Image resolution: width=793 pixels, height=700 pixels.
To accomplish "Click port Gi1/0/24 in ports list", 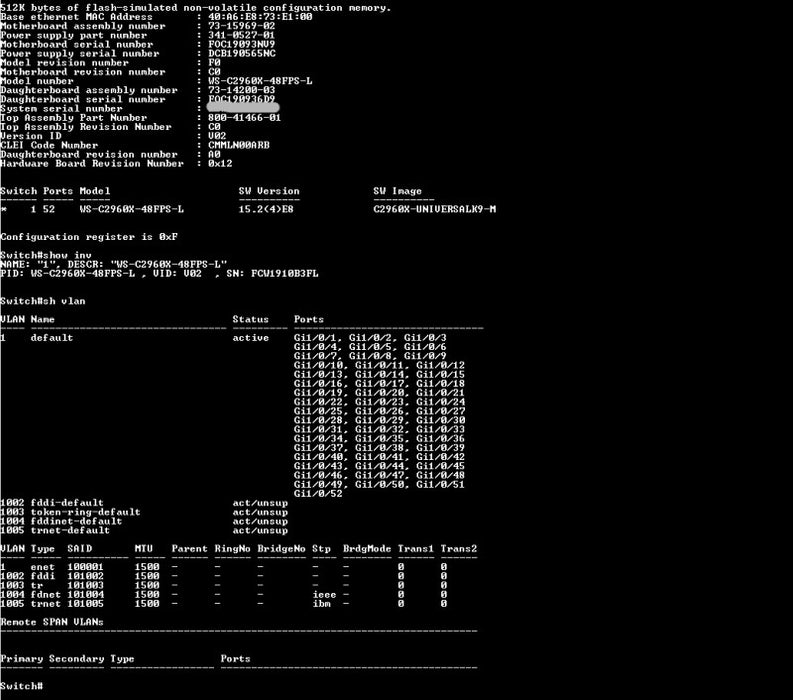I will point(440,402).
